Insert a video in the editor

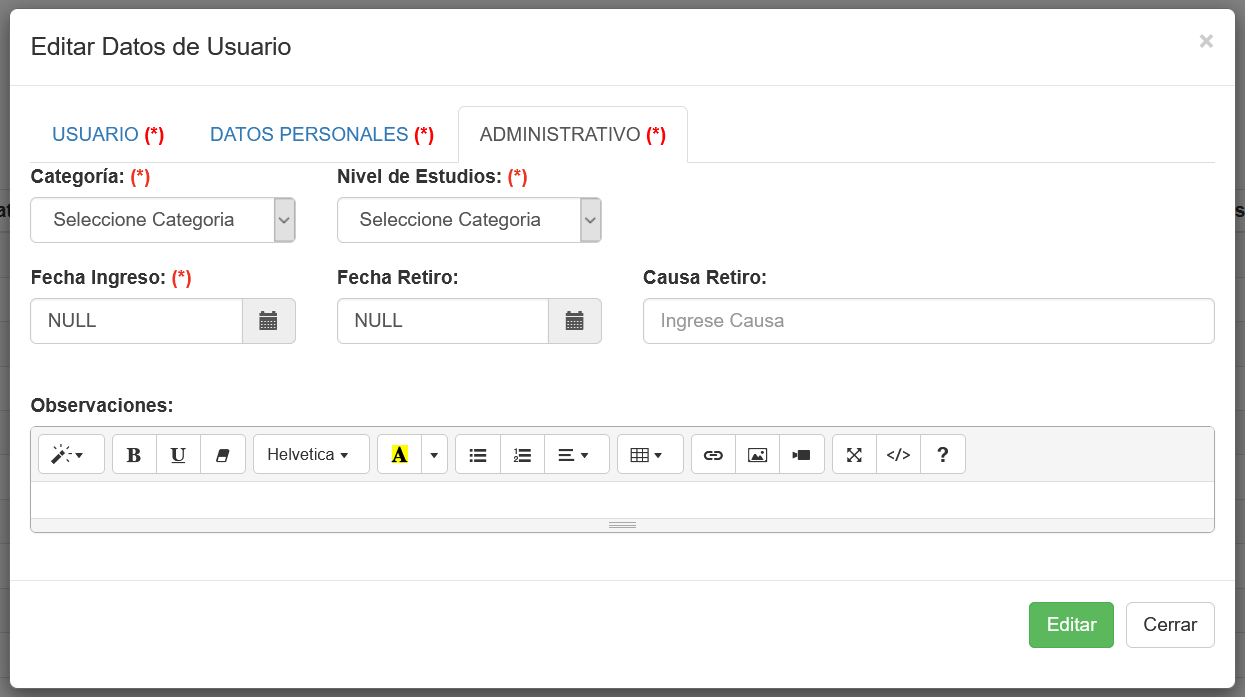pos(801,455)
